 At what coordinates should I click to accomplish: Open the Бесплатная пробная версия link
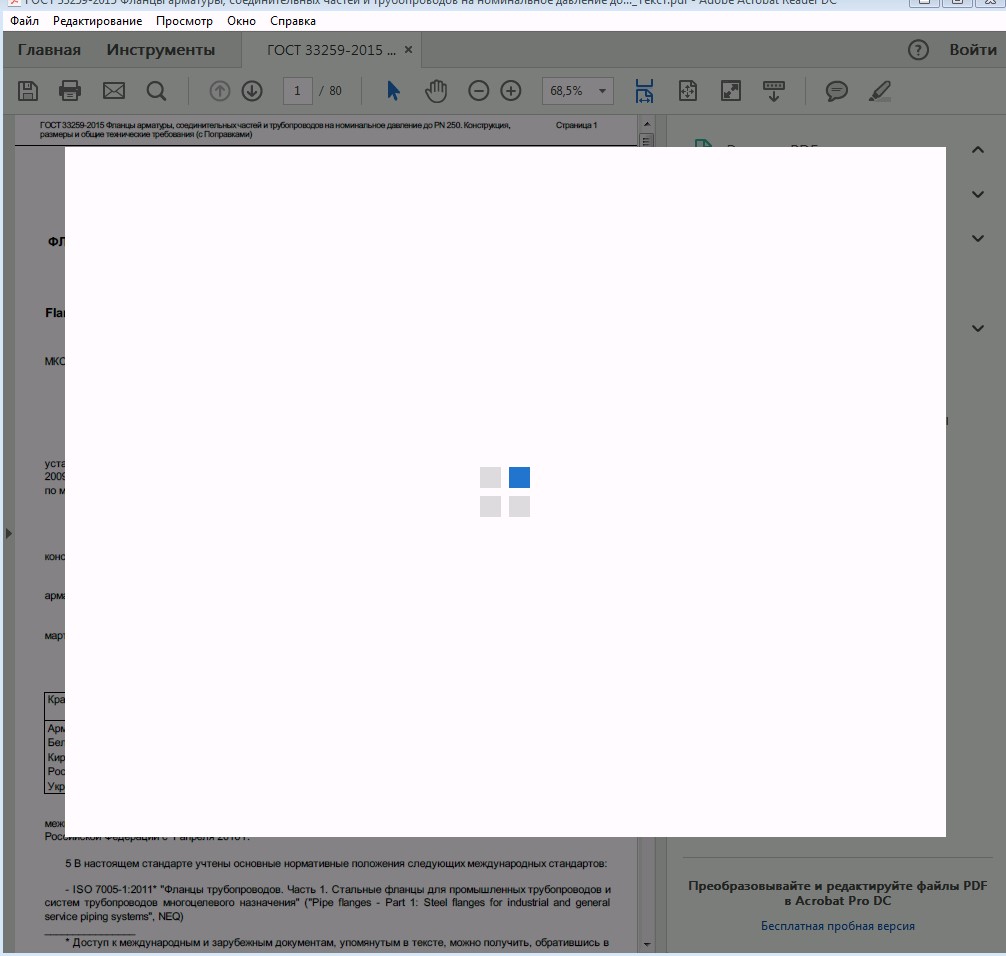837,926
